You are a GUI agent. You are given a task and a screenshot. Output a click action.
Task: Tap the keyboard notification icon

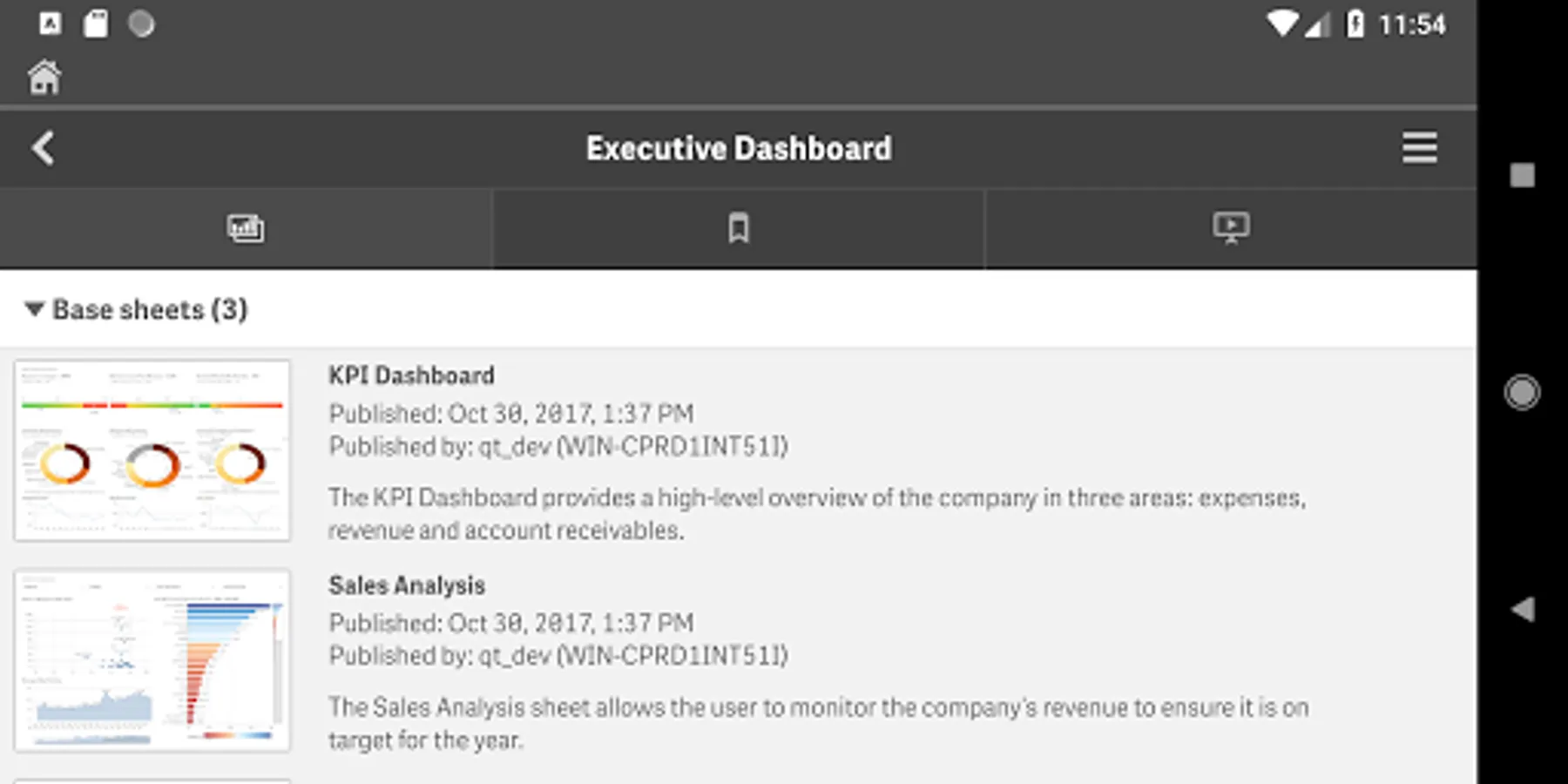coord(51,24)
